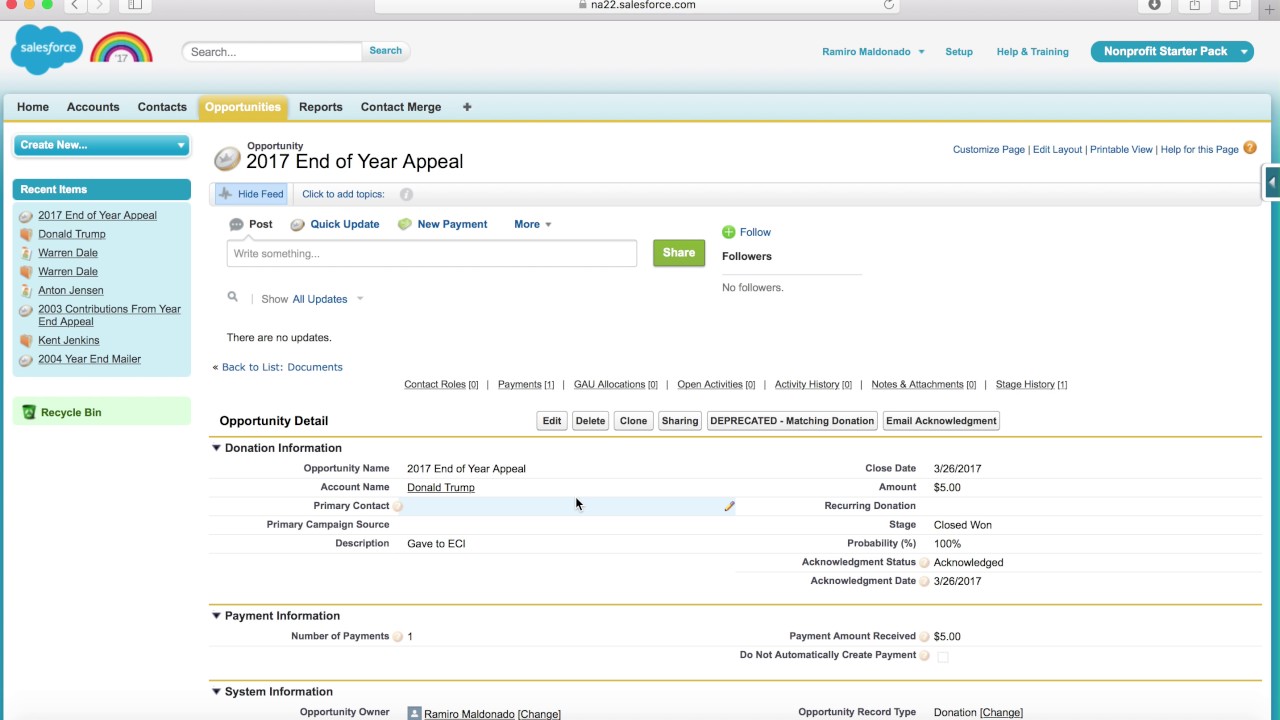The image size is (1280, 720).
Task: Click the help bubble next to Acknowledgment Status
Action: (x=924, y=563)
